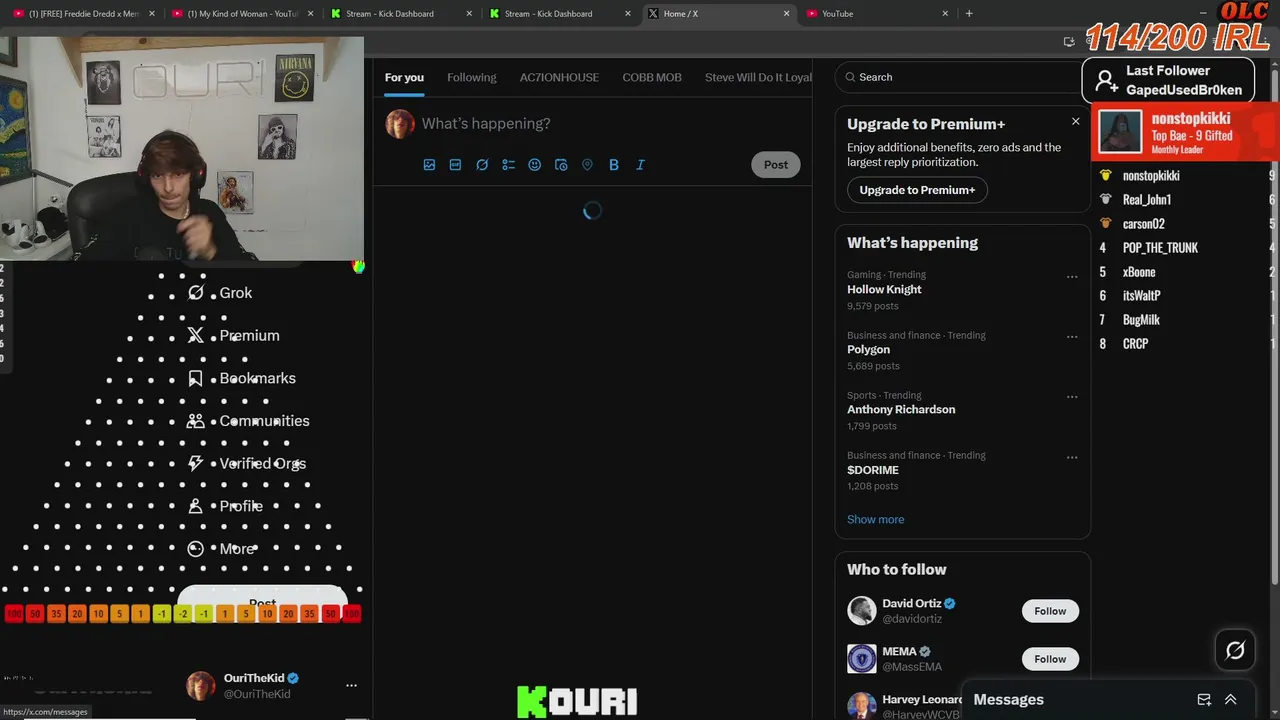This screenshot has height=720, width=1280.
Task: Toggle bold text in composer
Action: (x=614, y=165)
